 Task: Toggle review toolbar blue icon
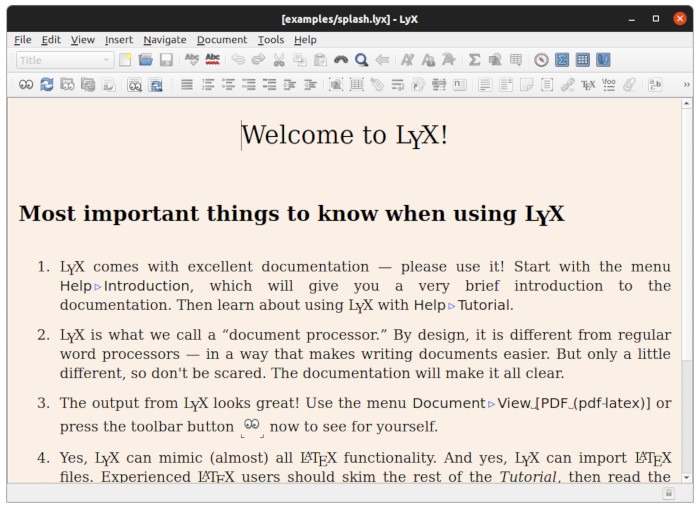click(x=603, y=60)
